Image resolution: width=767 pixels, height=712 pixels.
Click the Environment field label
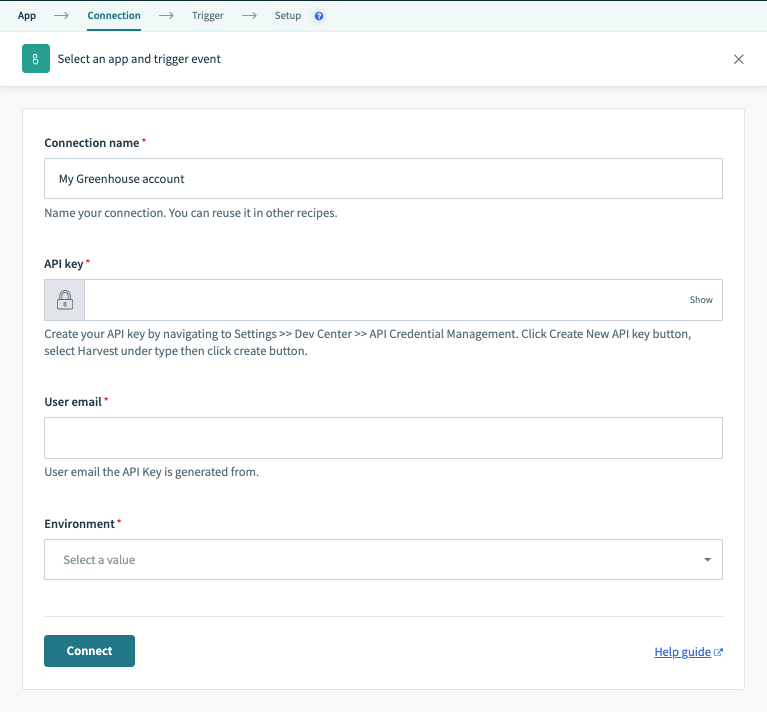point(80,523)
